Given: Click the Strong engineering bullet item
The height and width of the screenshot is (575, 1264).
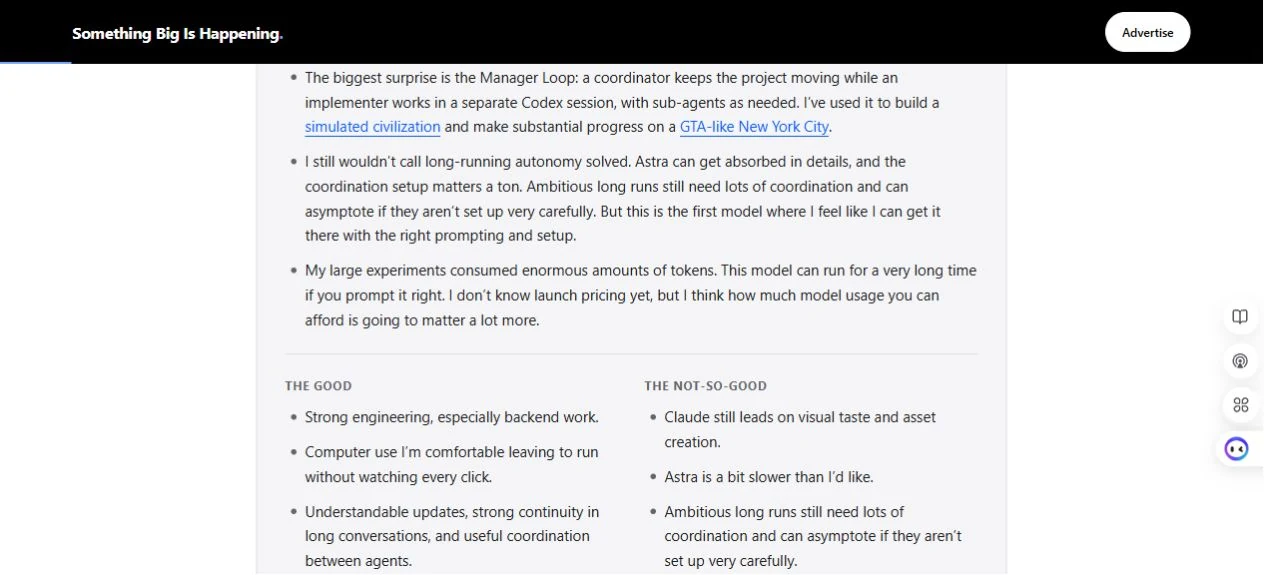Looking at the screenshot, I should click(x=451, y=417).
